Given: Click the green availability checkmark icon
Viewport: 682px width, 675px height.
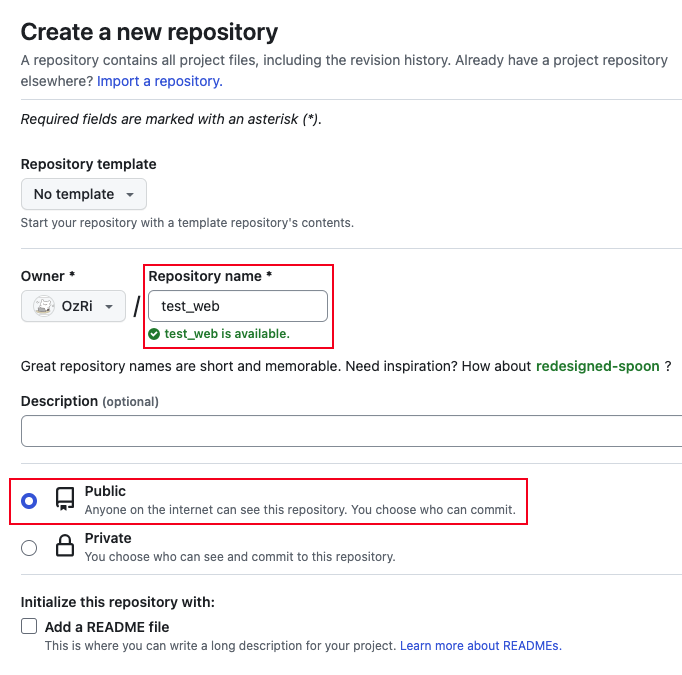Looking at the screenshot, I should 154,334.
